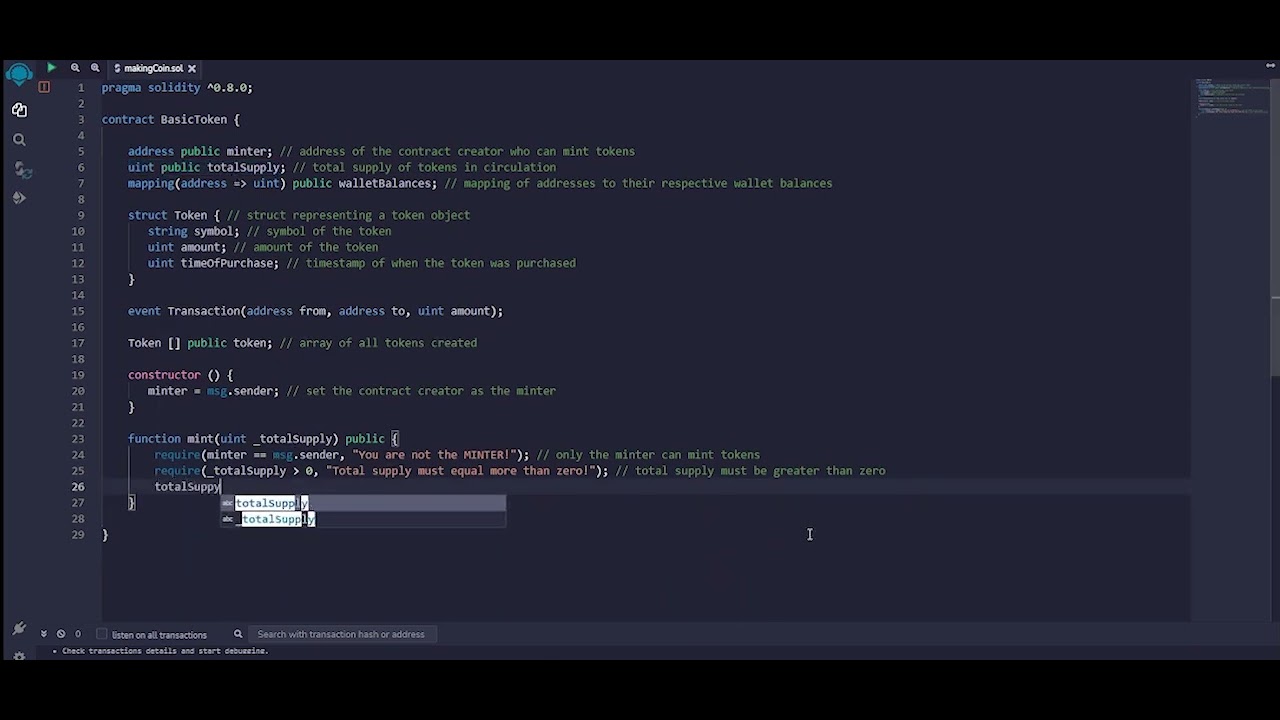Click 'struct Token' declaration on line 9
The width and height of the screenshot is (1280, 720).
click(167, 215)
